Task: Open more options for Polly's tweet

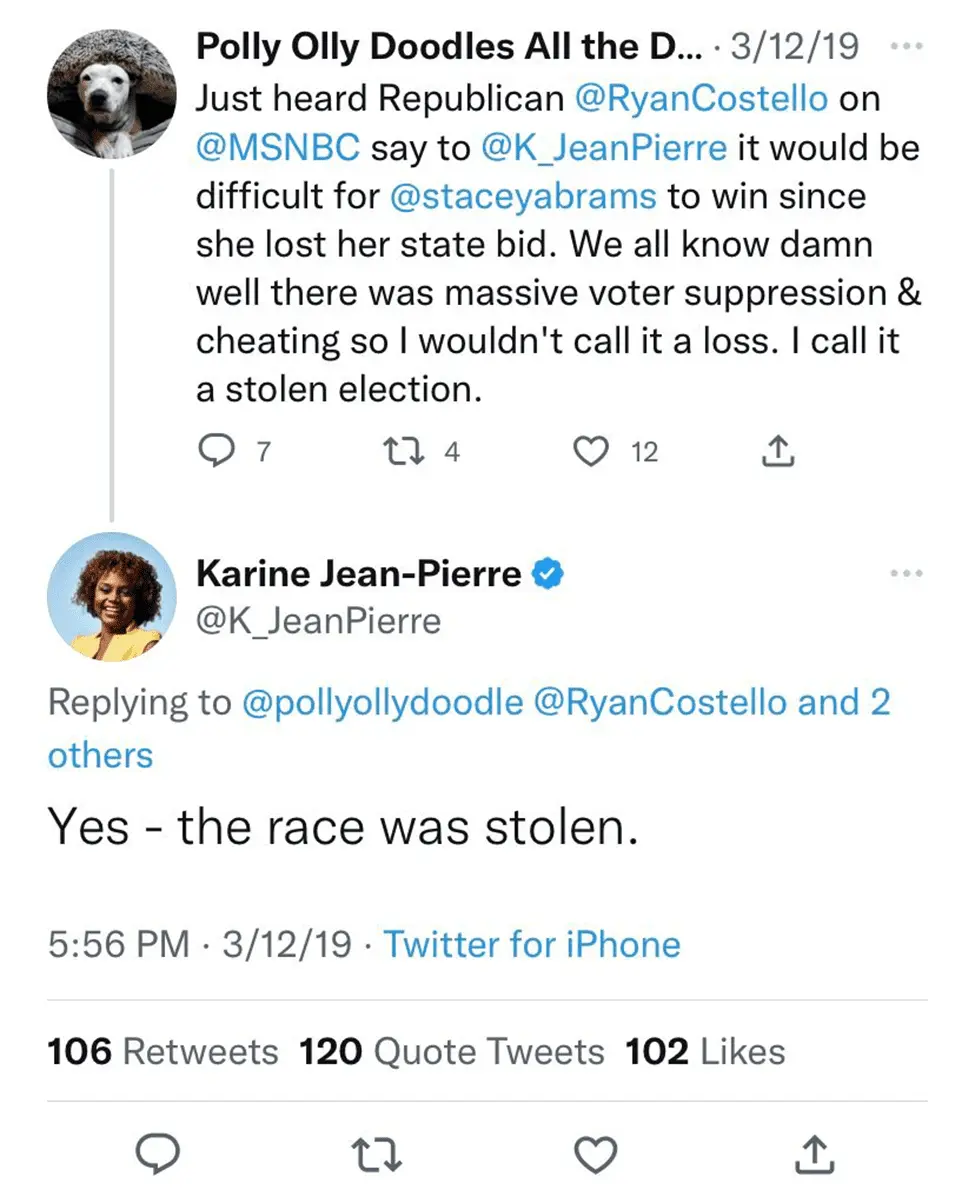Action: coord(906,46)
